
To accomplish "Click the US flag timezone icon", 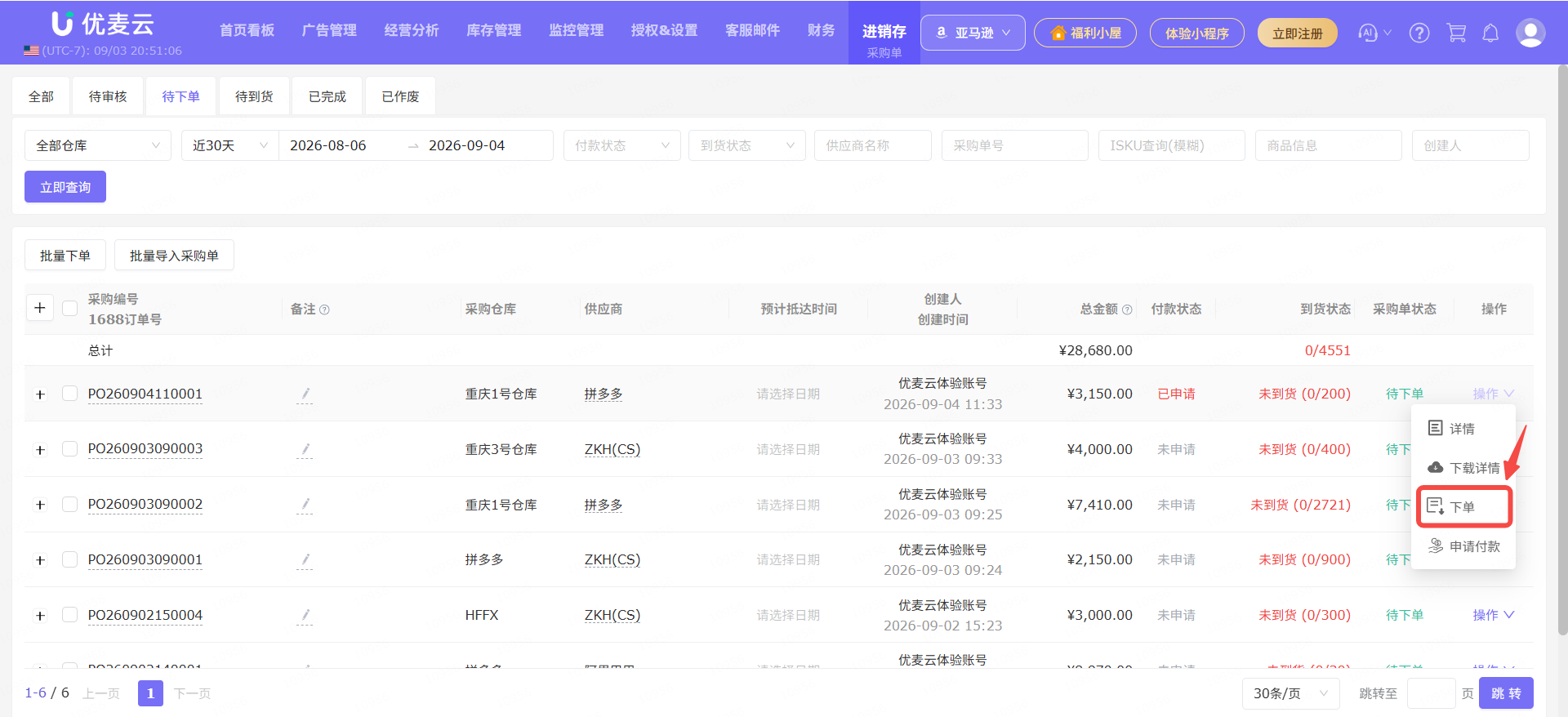I will click(x=31, y=51).
